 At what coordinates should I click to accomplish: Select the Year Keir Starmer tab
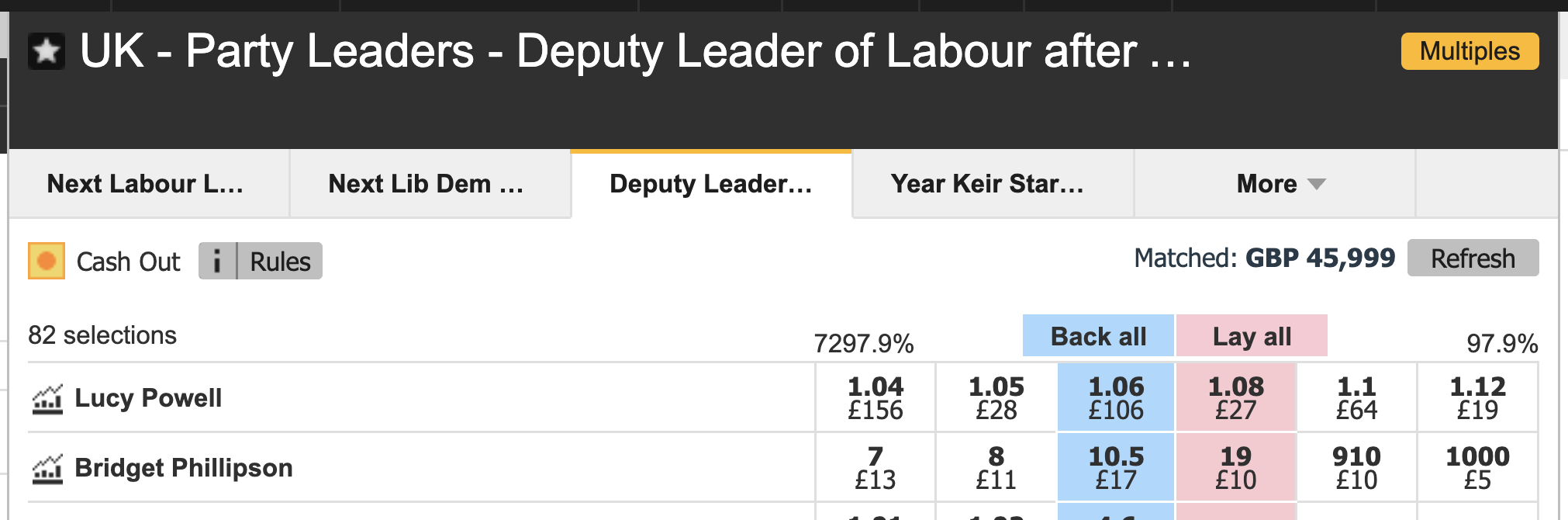click(x=987, y=184)
